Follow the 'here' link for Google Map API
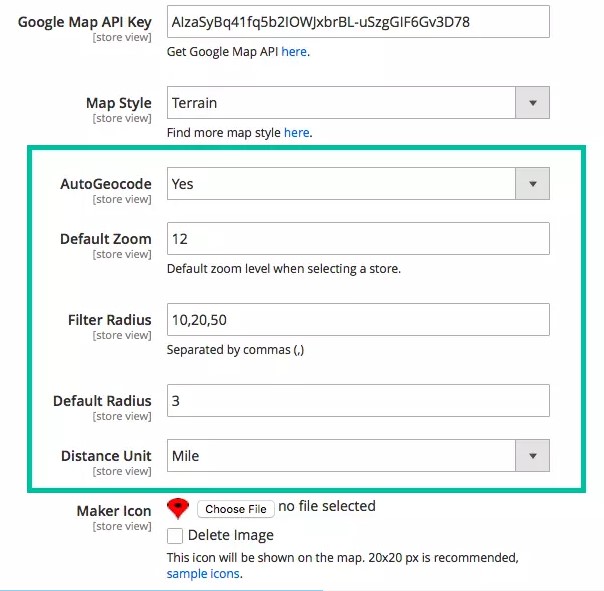604x591 pixels. [x=294, y=52]
